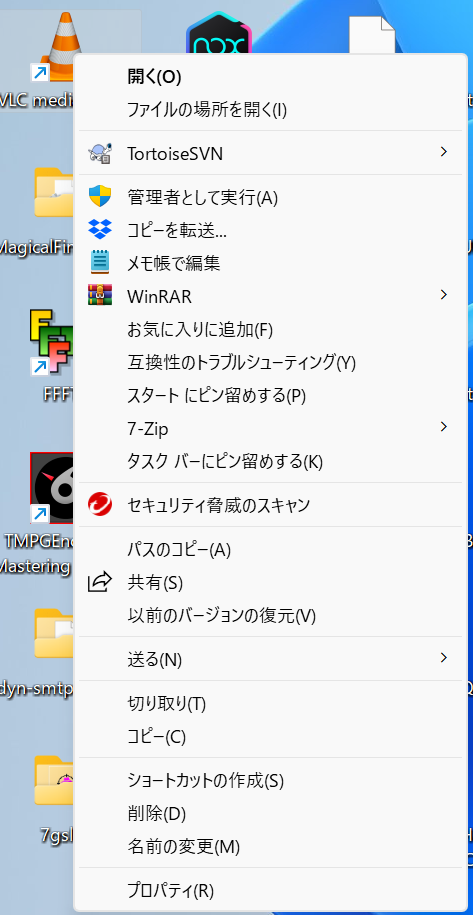Select the TMPGEnc Mastering desktop shortcut
Screen dimensions: 473x915
(x=52, y=487)
